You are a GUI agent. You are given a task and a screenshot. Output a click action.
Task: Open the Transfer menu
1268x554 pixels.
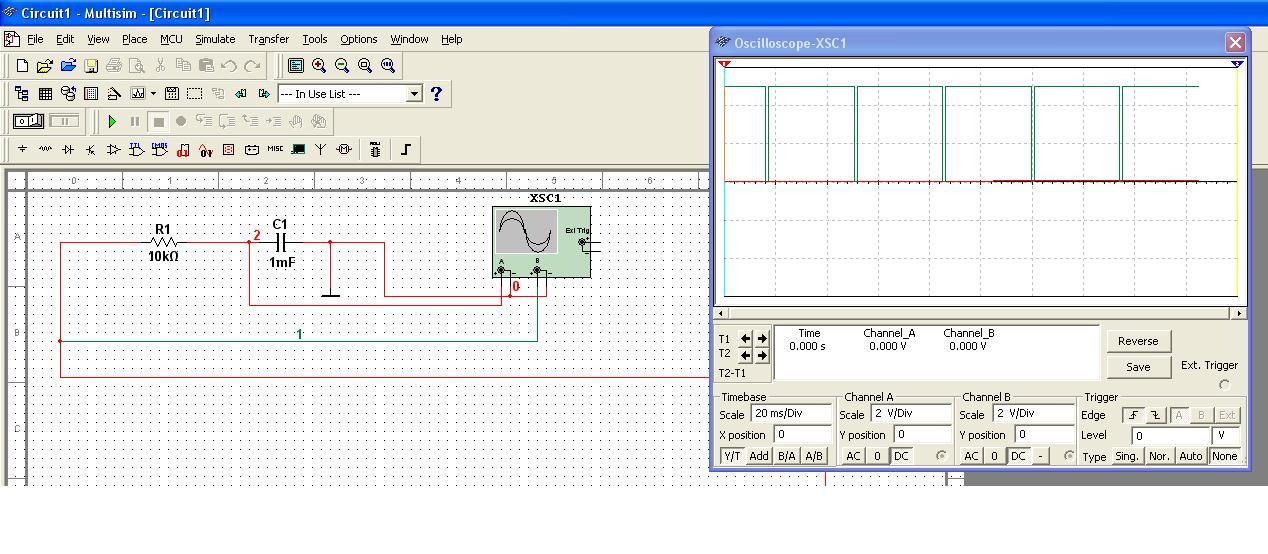pos(268,39)
